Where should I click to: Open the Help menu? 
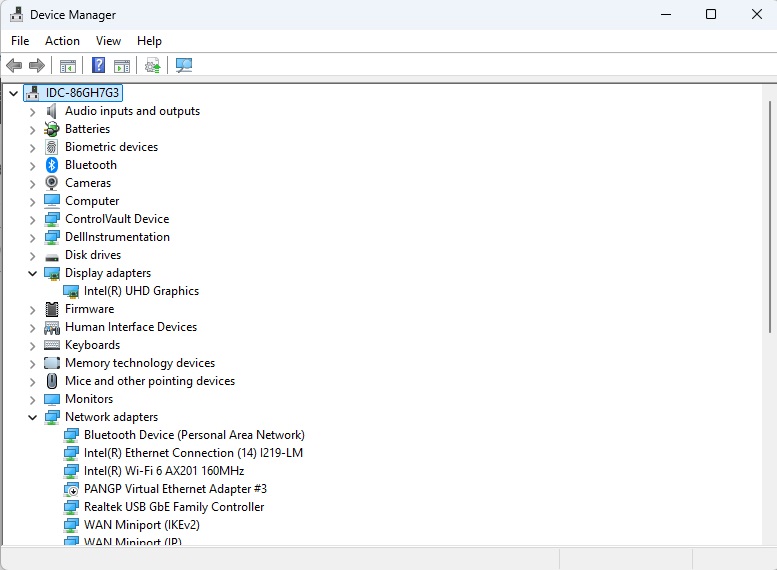(x=149, y=41)
